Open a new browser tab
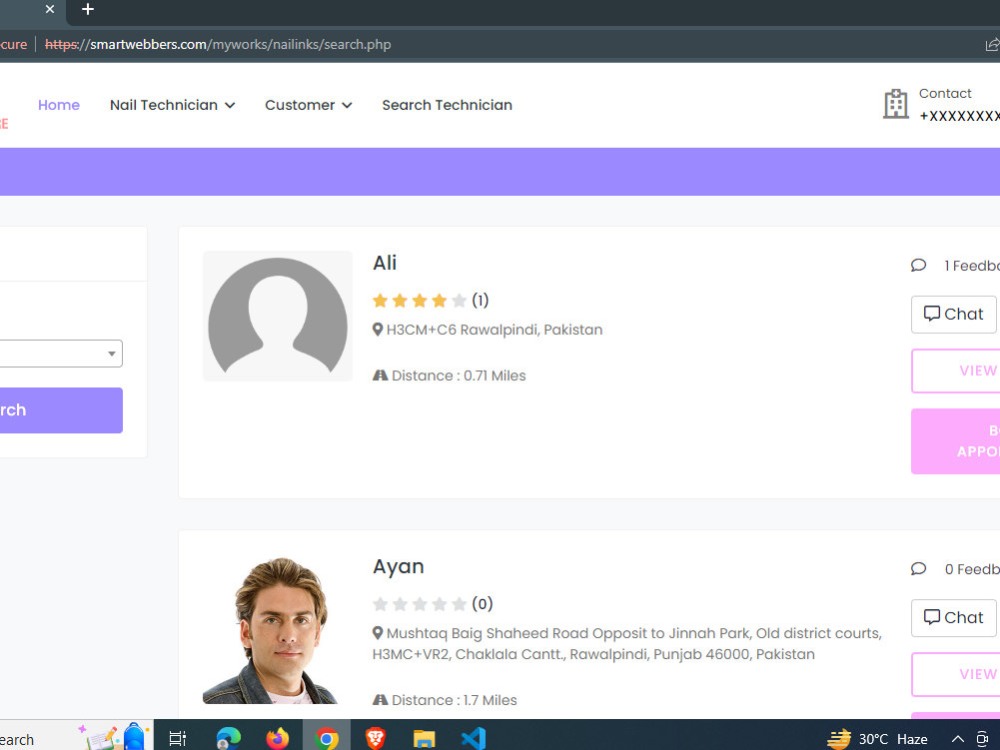 pyautogui.click(x=88, y=9)
